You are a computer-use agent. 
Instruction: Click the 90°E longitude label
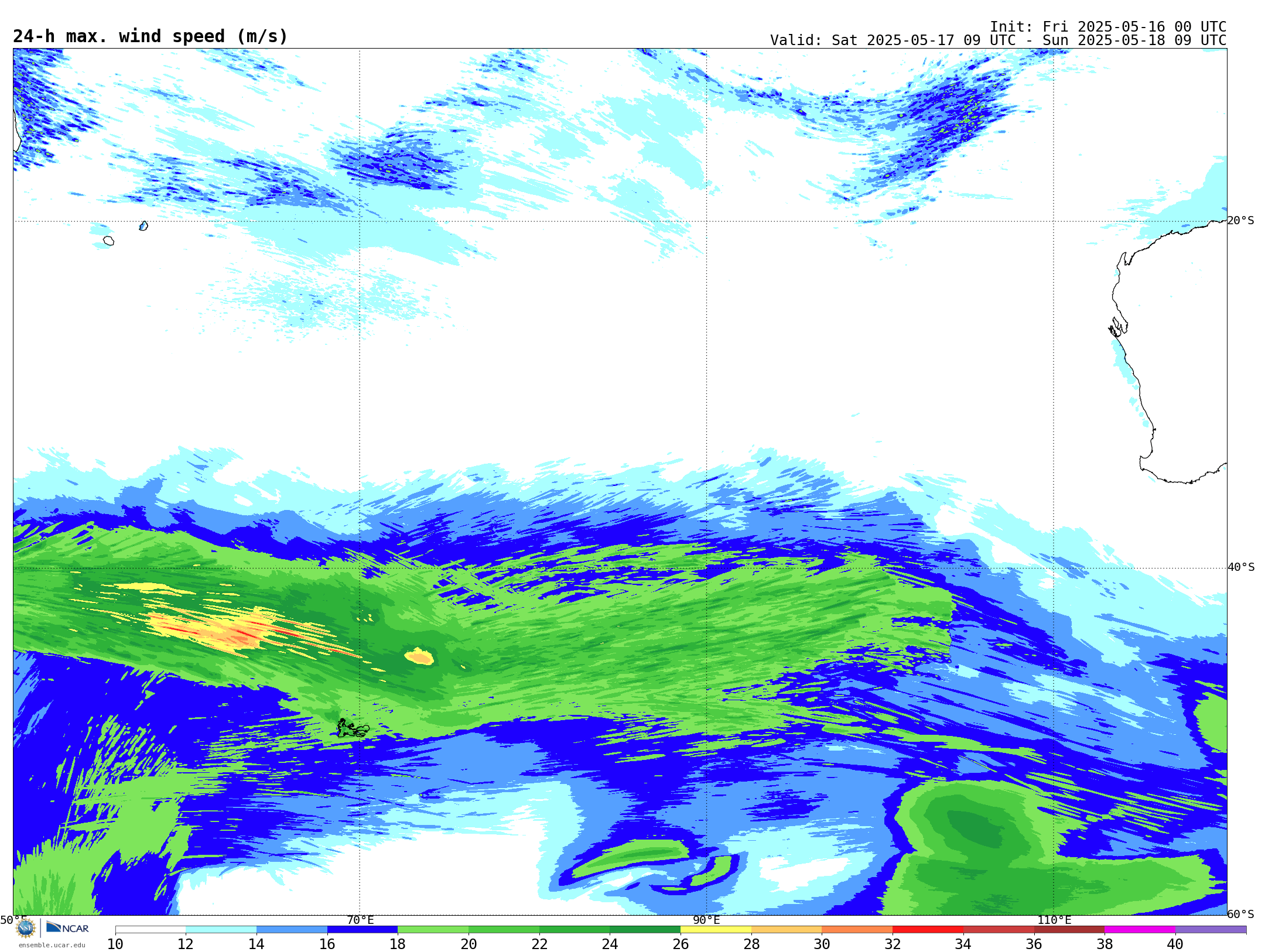[706, 920]
